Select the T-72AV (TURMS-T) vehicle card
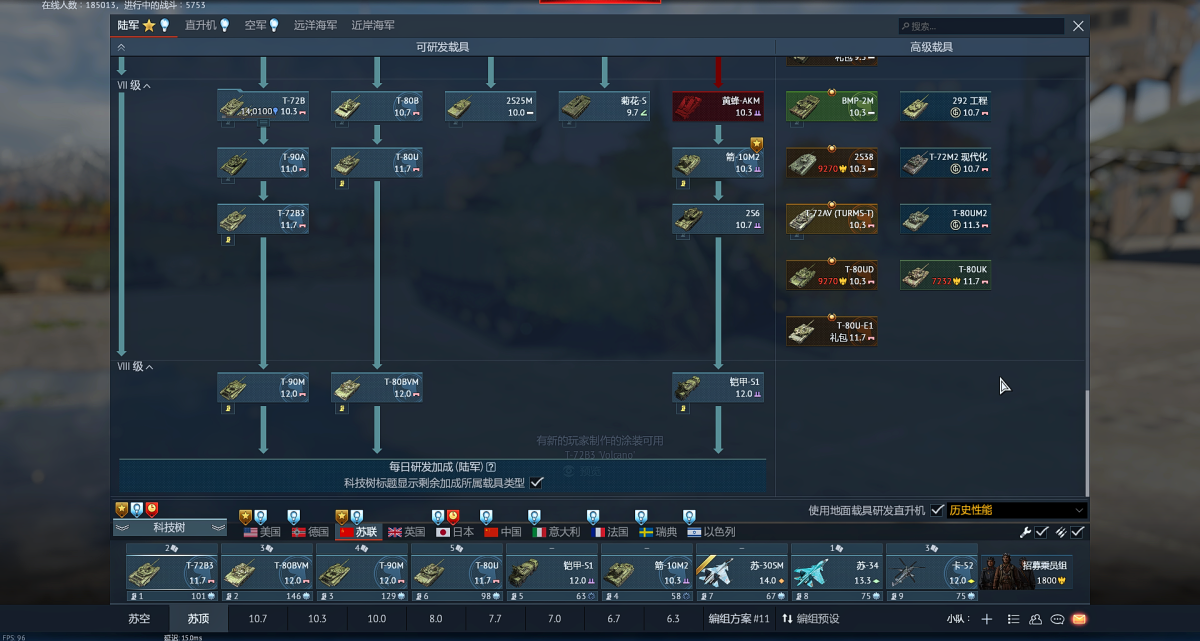 pyautogui.click(x=832, y=219)
